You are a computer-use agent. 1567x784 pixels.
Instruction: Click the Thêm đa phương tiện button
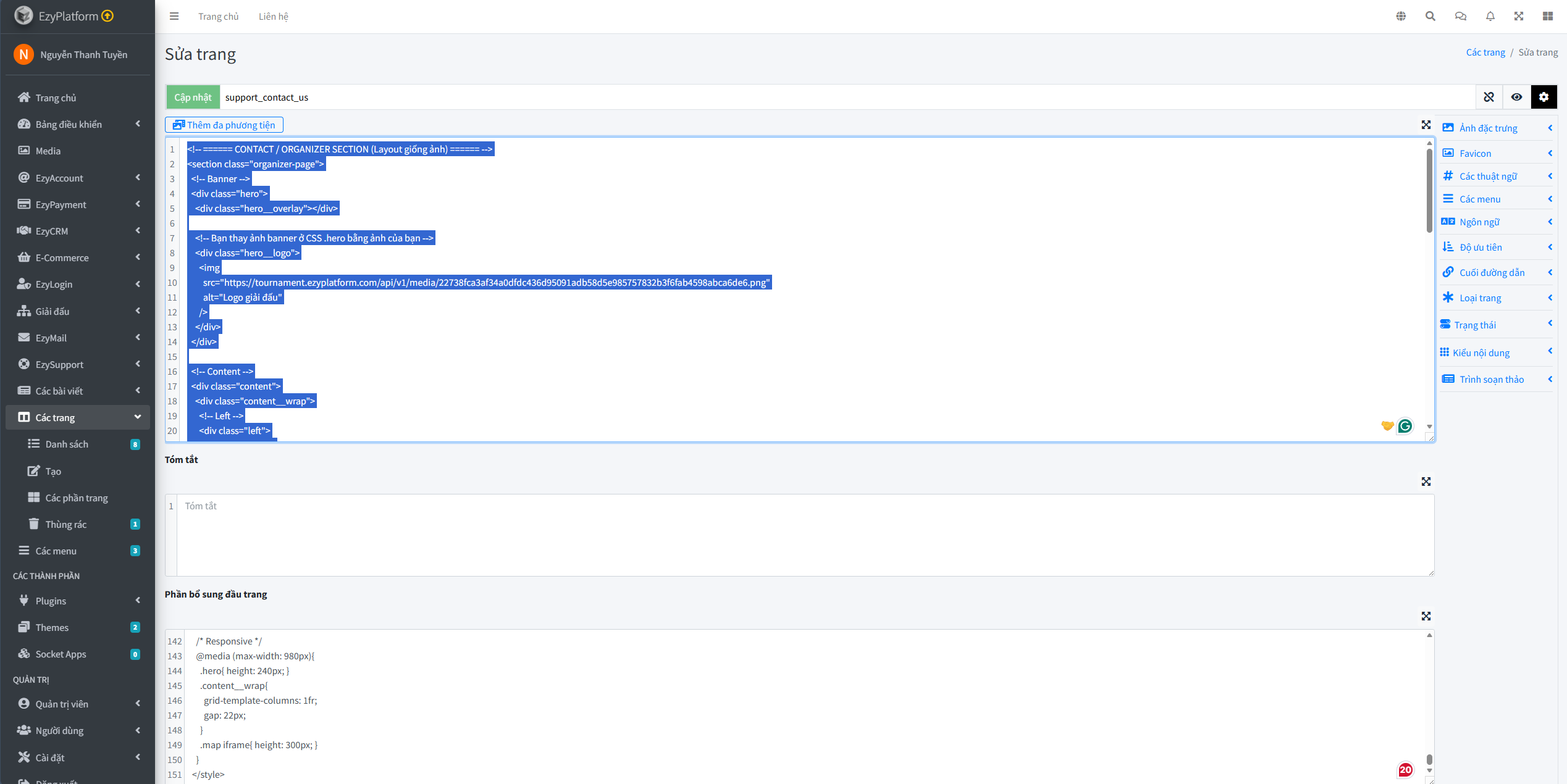tap(224, 125)
